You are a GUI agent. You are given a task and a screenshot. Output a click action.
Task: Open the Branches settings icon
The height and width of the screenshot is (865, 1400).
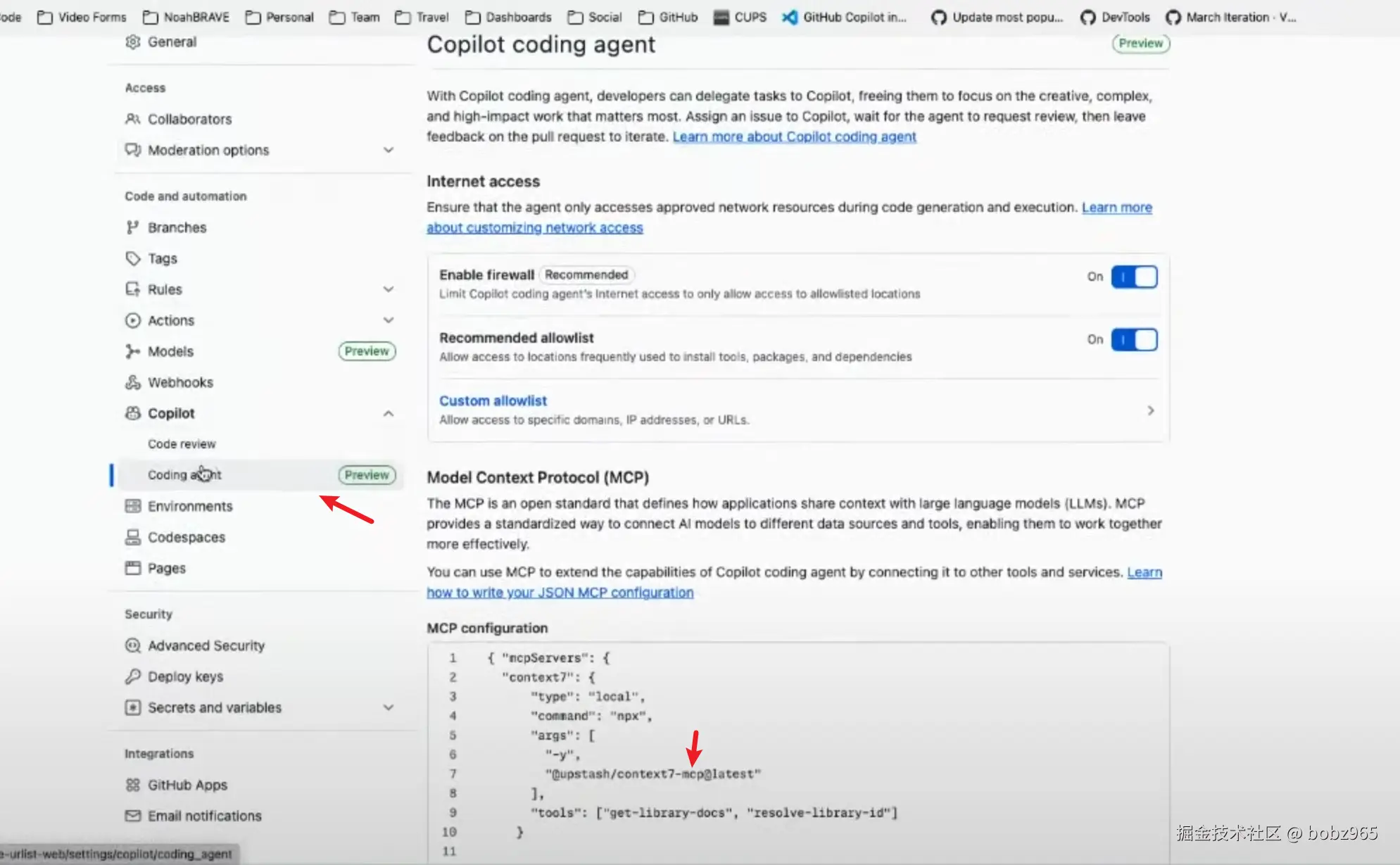pyautogui.click(x=132, y=227)
